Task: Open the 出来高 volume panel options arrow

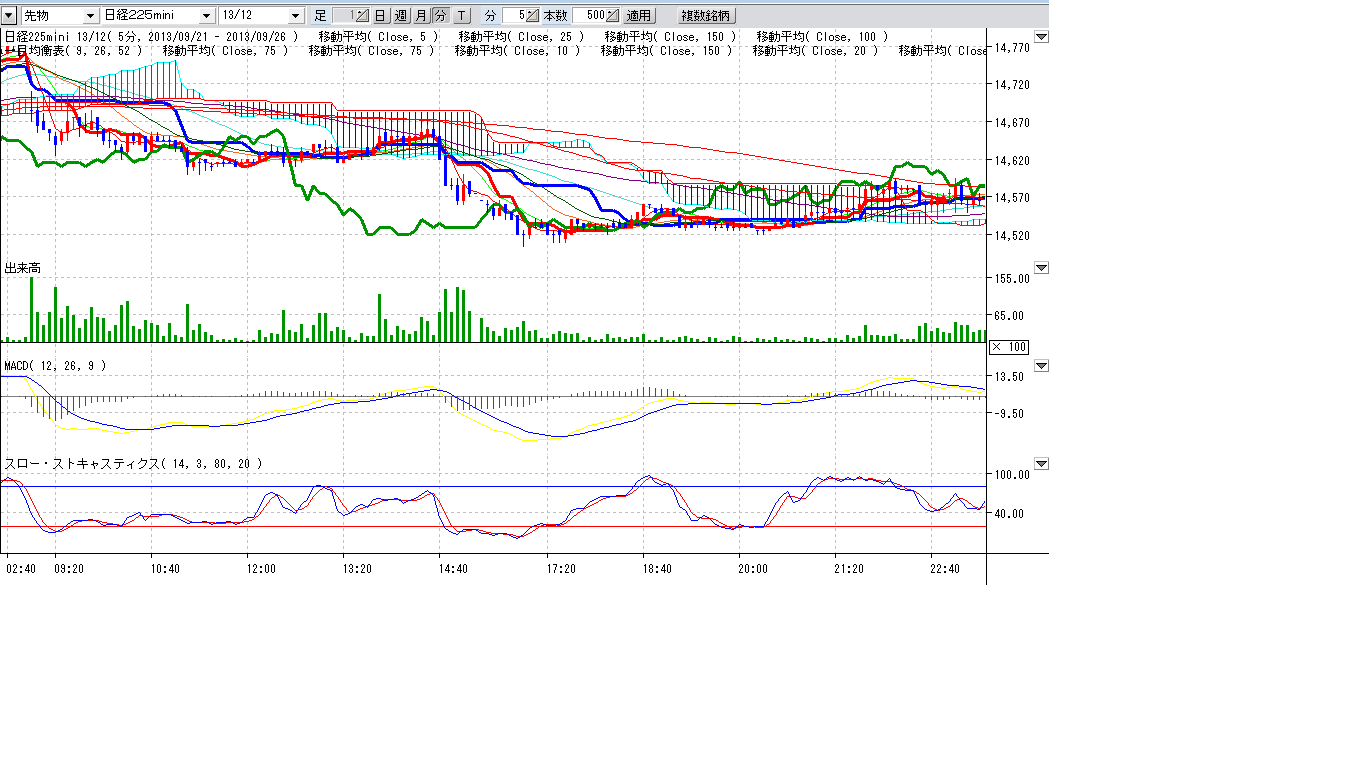Action: coord(1041,268)
